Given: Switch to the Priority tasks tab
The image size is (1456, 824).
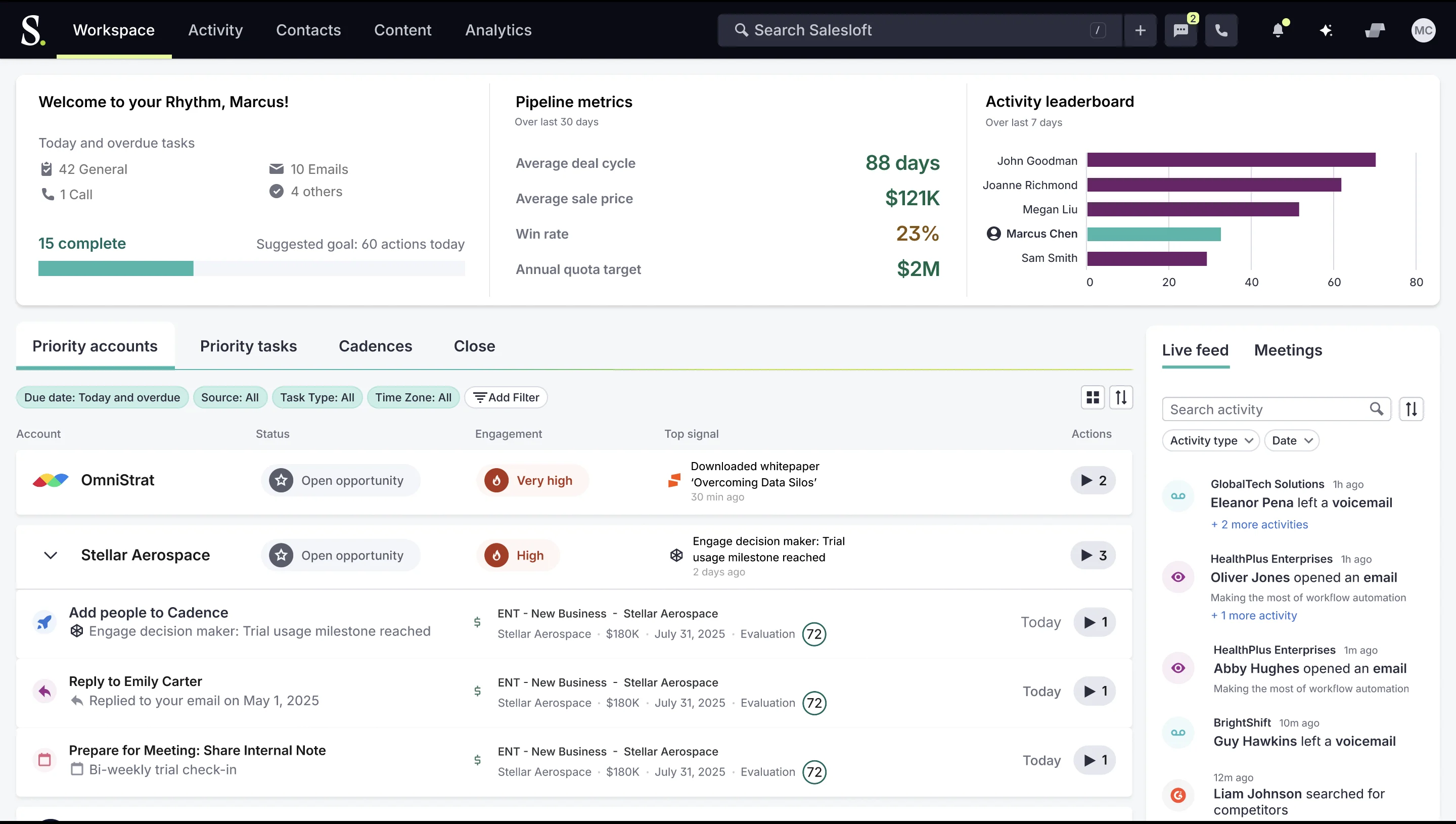Looking at the screenshot, I should [248, 346].
